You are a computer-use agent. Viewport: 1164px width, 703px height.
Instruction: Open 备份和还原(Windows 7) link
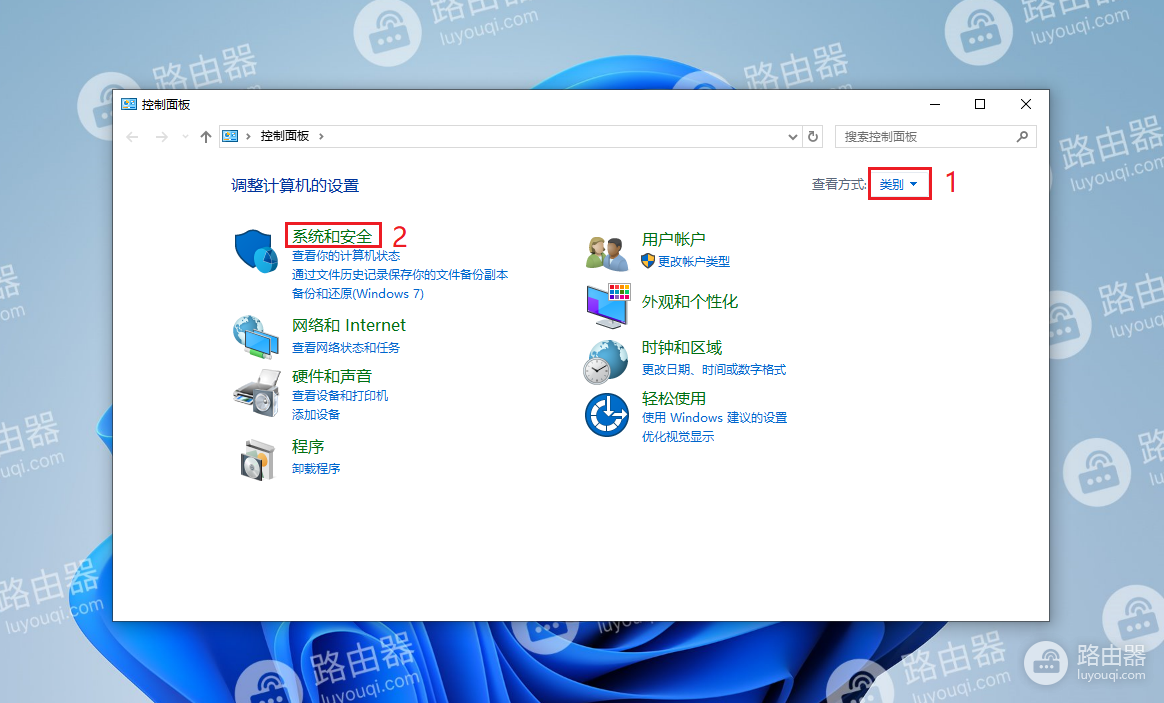point(358,293)
